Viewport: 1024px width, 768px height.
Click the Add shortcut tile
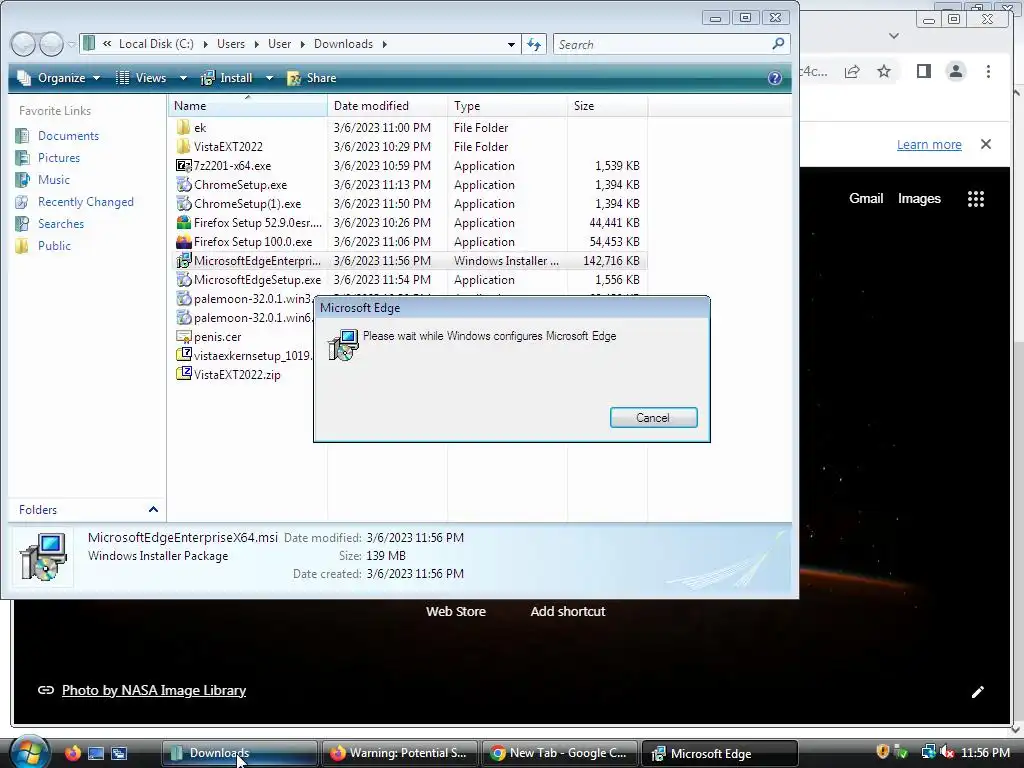coord(568,612)
